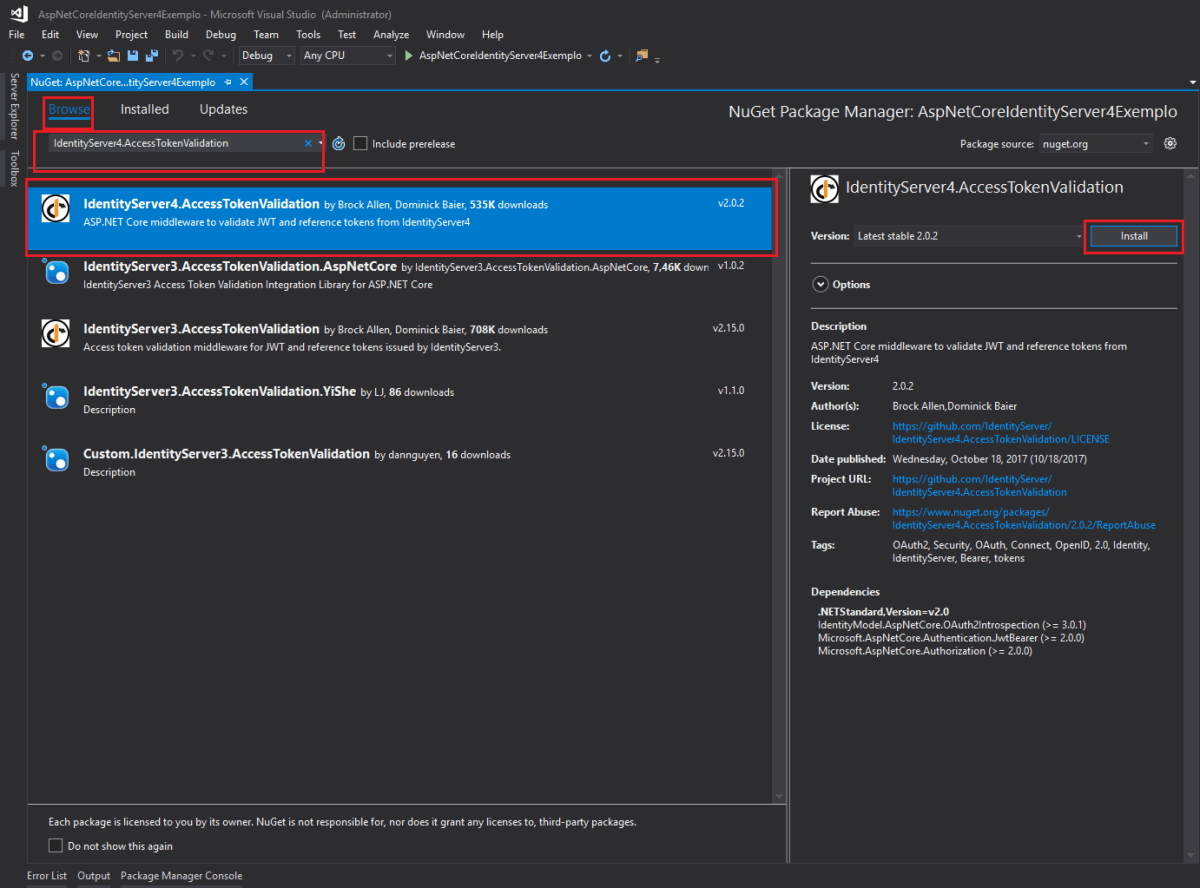This screenshot has height=888, width=1200.
Task: Click the IdentityServer3.AccessTokenValidation.AspNetCore package icon
Action: [55, 271]
